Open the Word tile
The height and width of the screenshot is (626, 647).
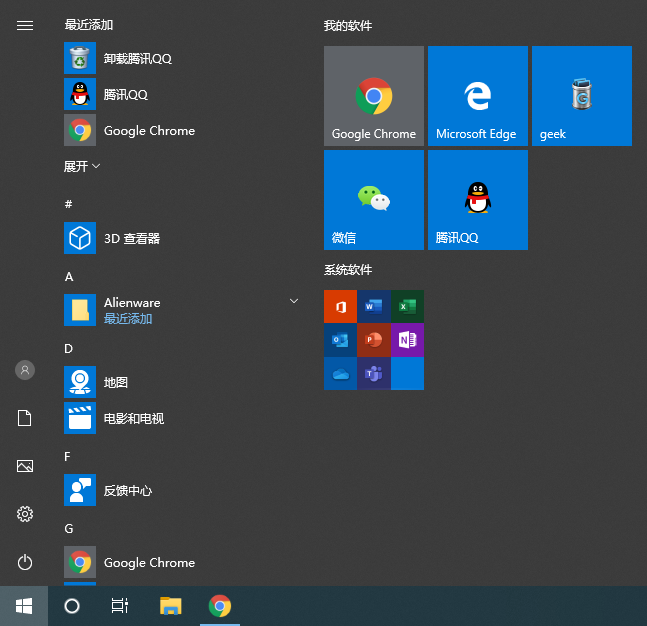click(x=374, y=306)
